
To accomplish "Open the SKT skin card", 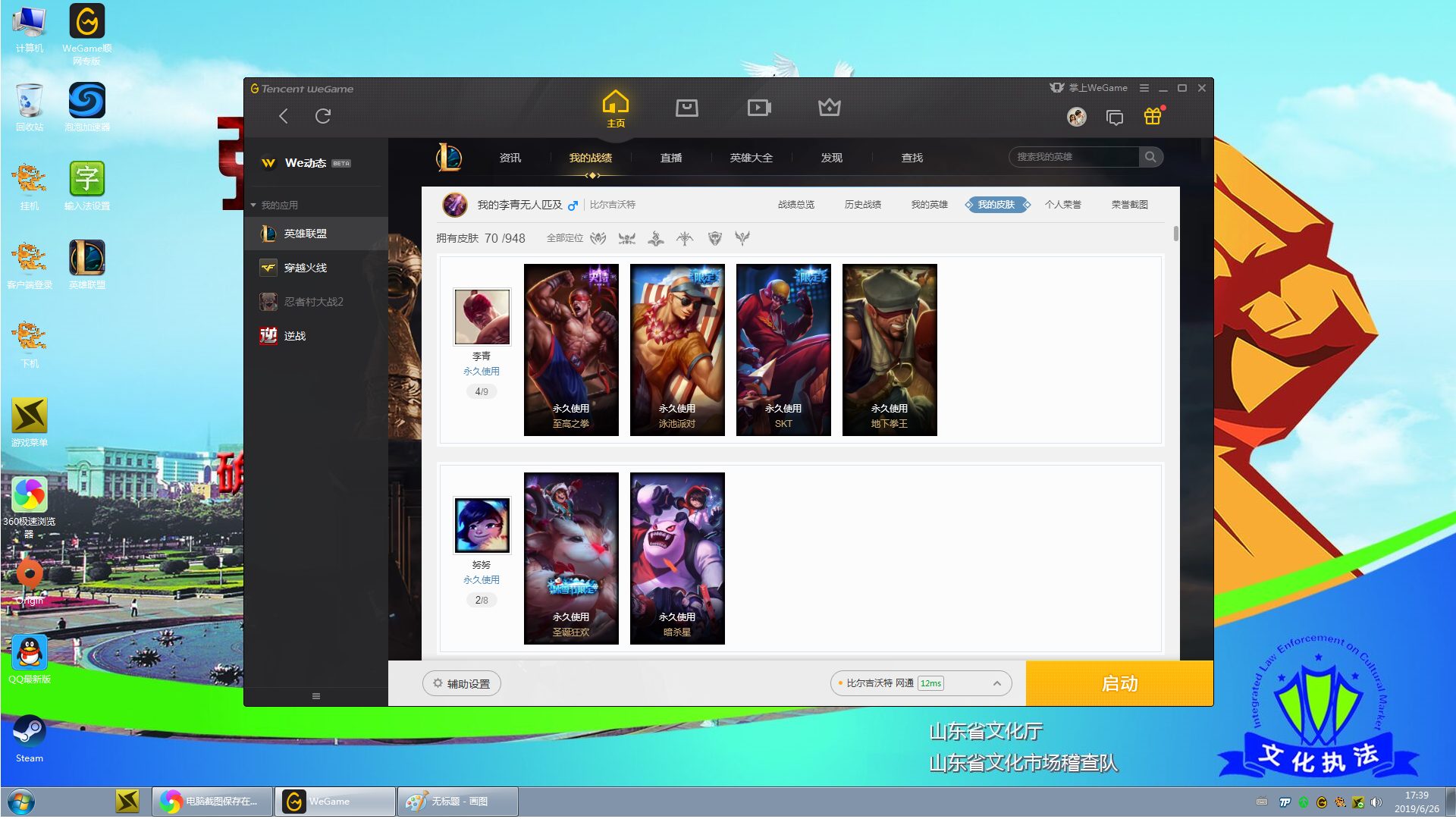I will click(x=783, y=350).
